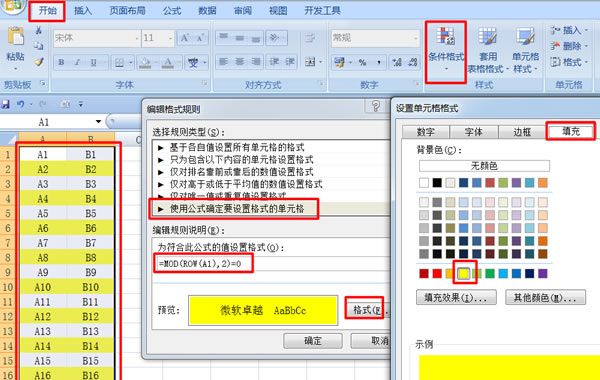Open the 数字 tab in 设置单元格格式 dialog
600x380 pixels.
426,132
